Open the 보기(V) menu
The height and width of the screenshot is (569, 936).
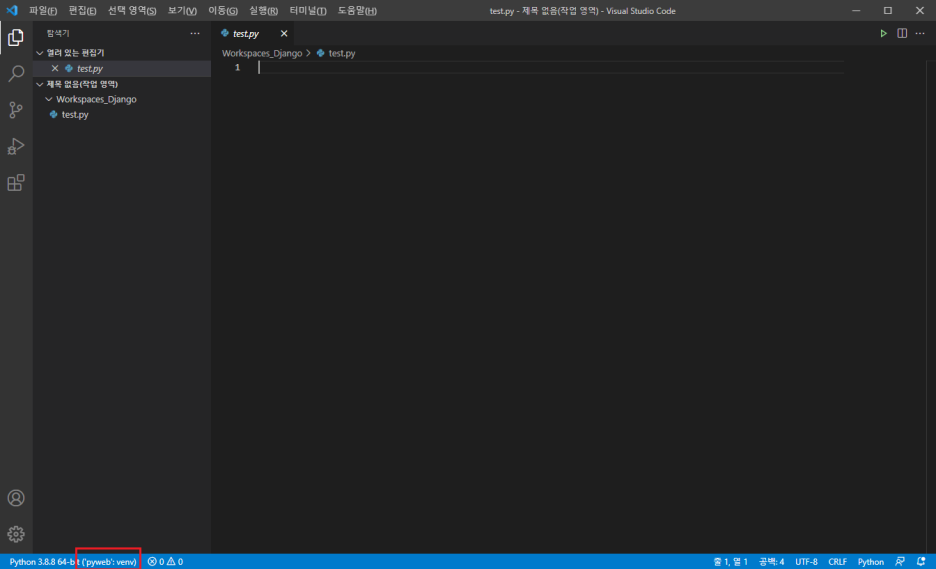coord(182,11)
